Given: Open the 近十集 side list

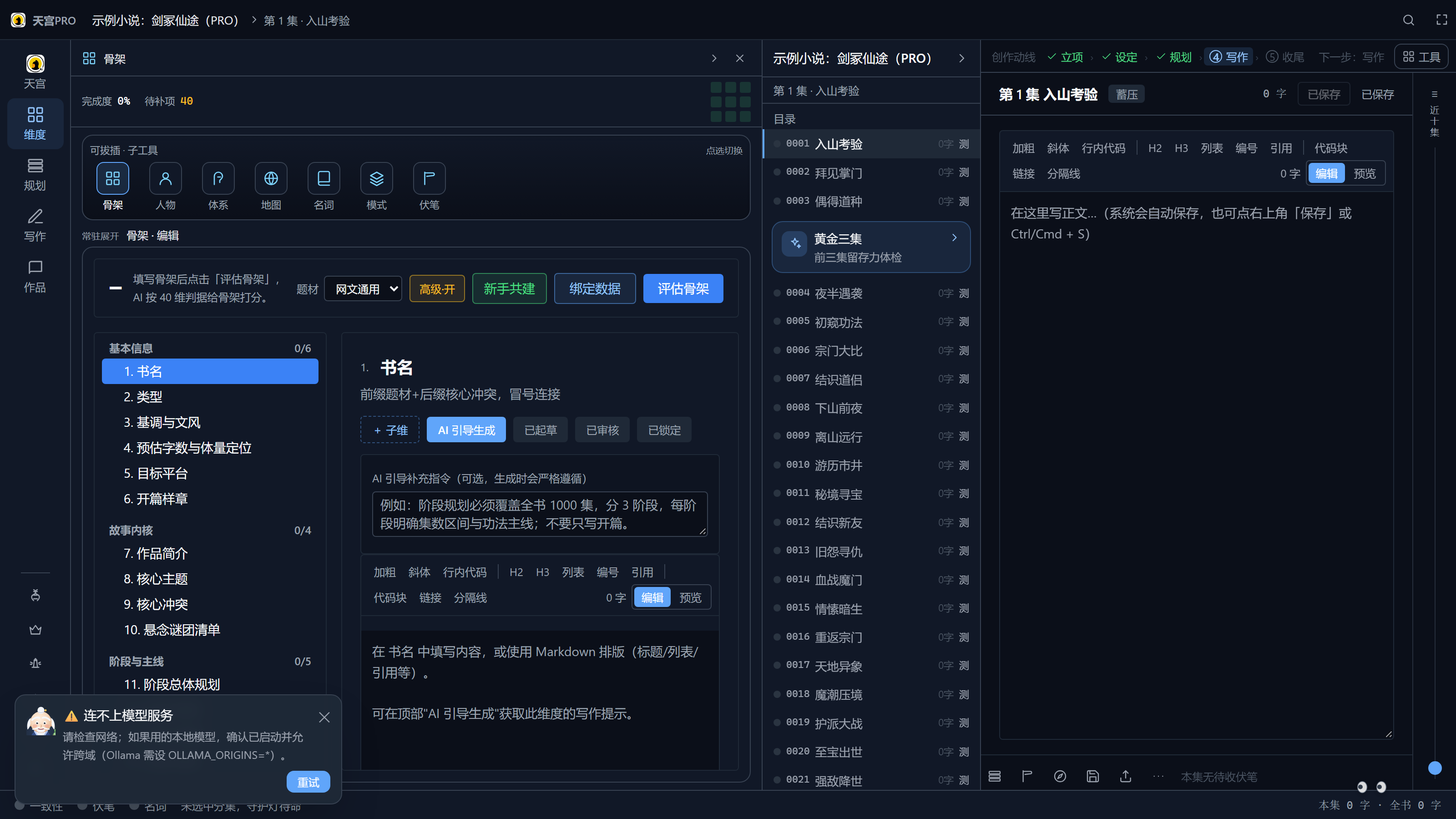Looking at the screenshot, I should pos(1435,114).
